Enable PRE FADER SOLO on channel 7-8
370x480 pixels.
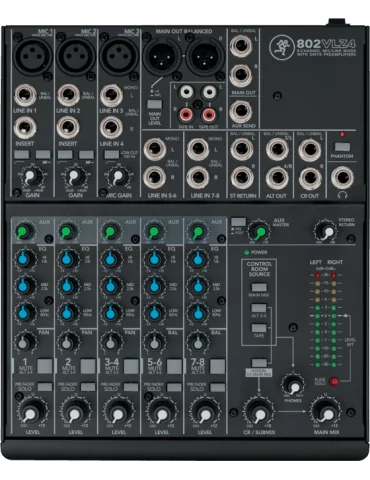point(217,387)
